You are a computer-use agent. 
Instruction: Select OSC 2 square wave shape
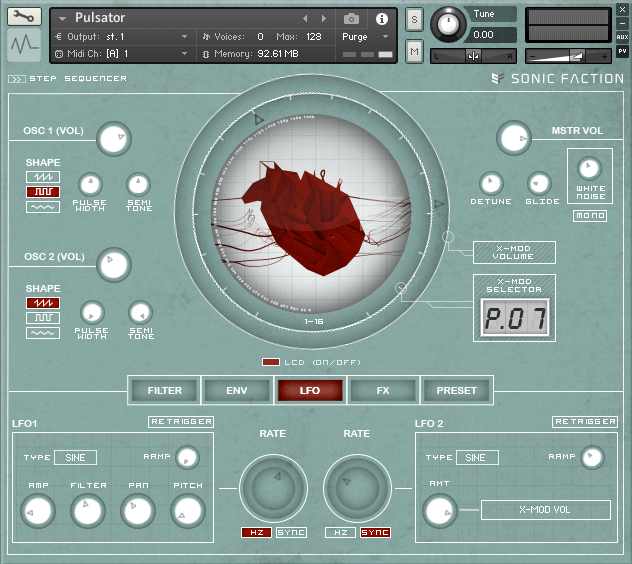(x=43, y=318)
